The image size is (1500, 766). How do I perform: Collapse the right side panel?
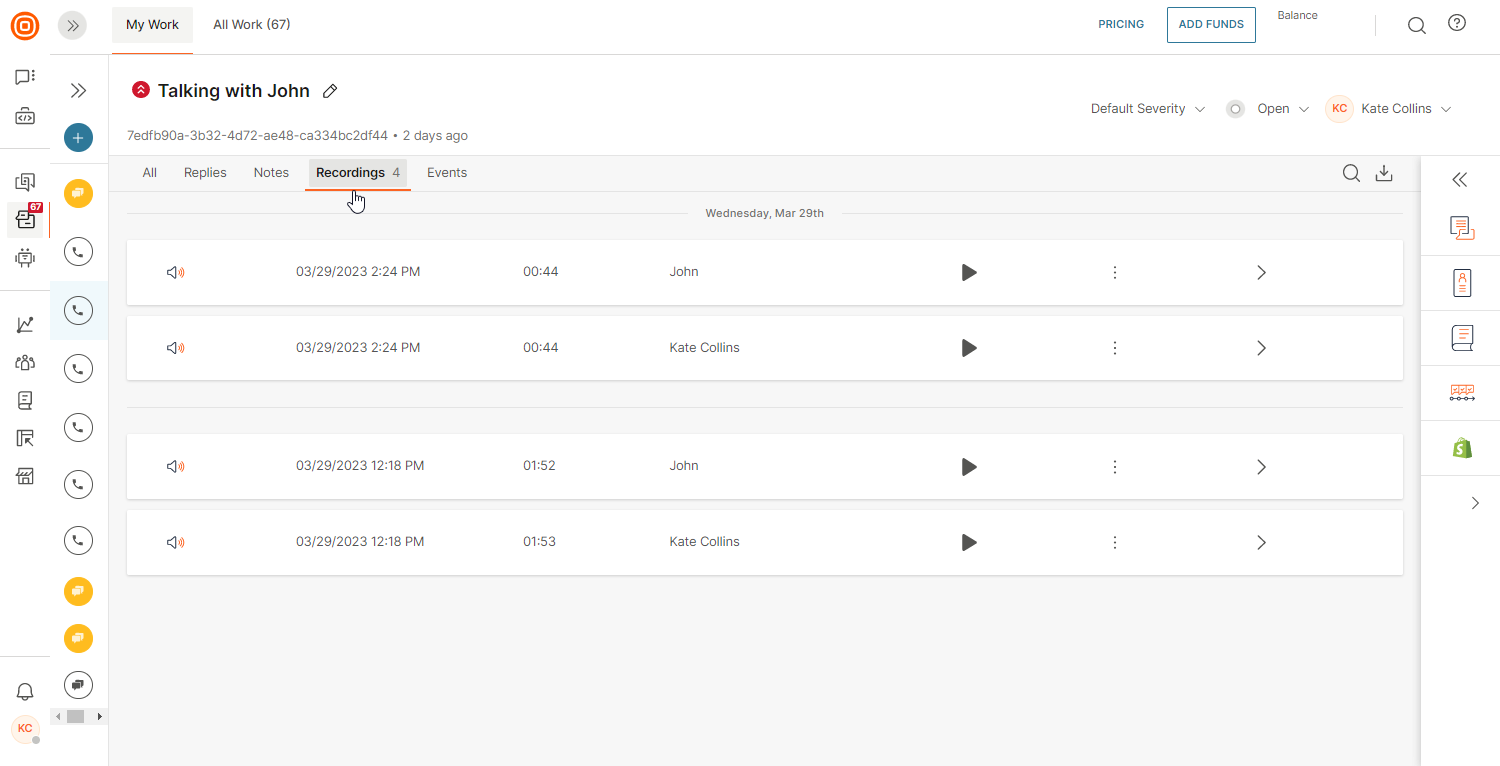click(x=1460, y=180)
